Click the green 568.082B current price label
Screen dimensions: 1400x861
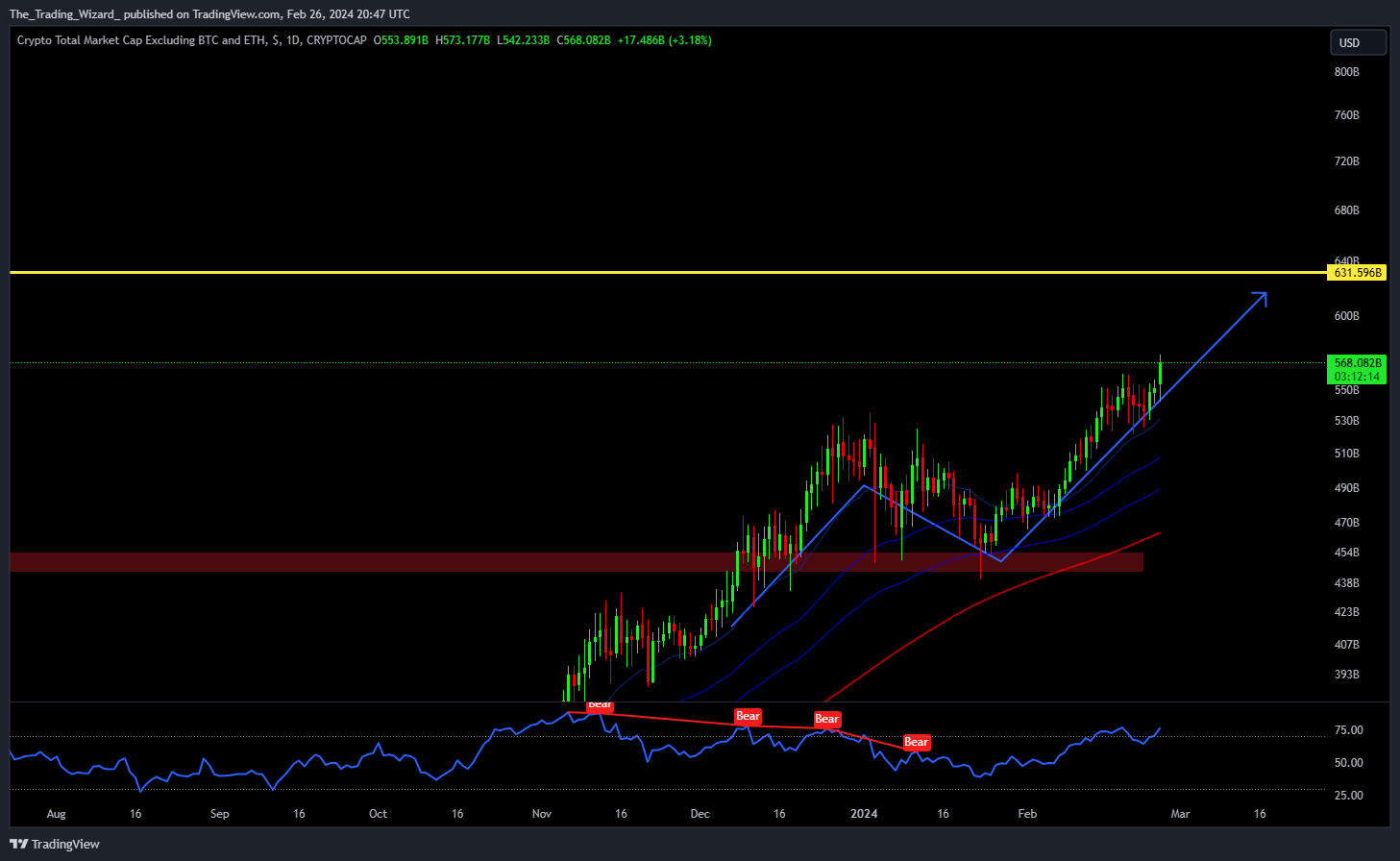(x=1358, y=363)
